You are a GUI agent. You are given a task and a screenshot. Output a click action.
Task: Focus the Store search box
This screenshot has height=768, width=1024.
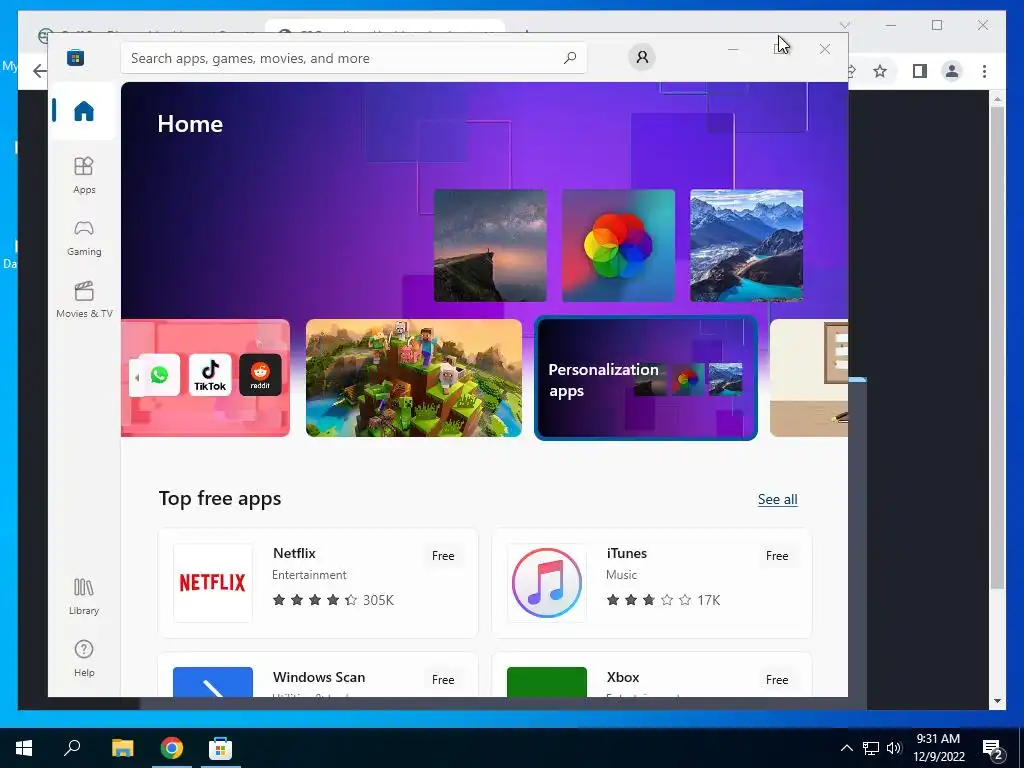pos(353,58)
